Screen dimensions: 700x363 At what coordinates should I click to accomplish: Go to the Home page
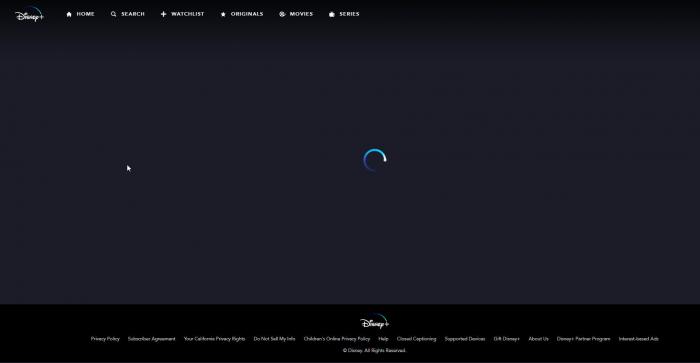(x=80, y=14)
